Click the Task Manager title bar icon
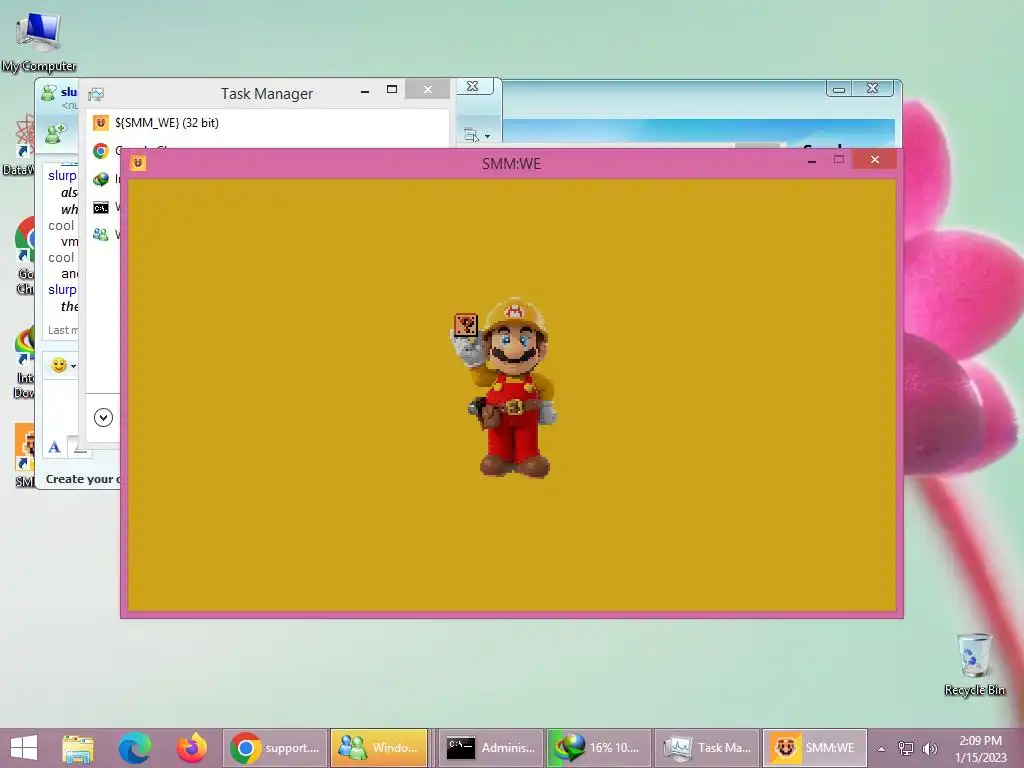This screenshot has width=1024, height=768. tap(96, 95)
